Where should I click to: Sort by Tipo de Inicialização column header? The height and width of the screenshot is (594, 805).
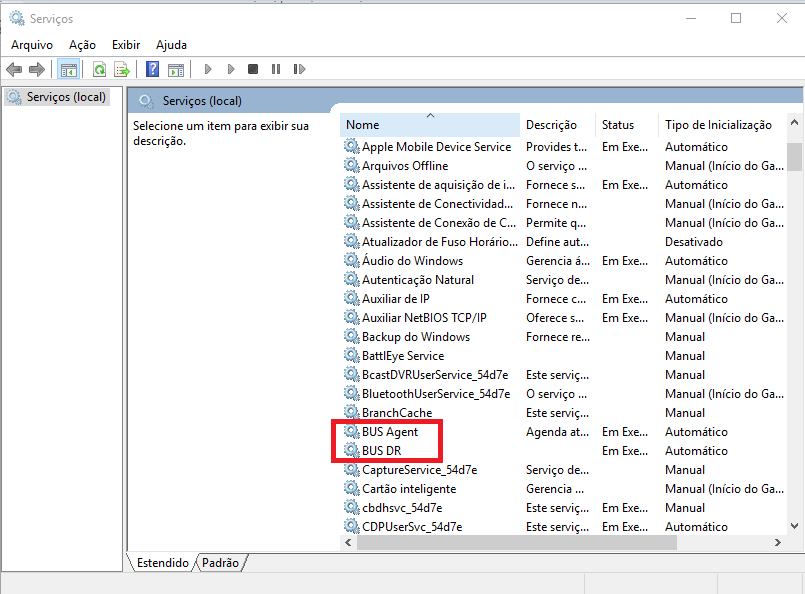722,125
